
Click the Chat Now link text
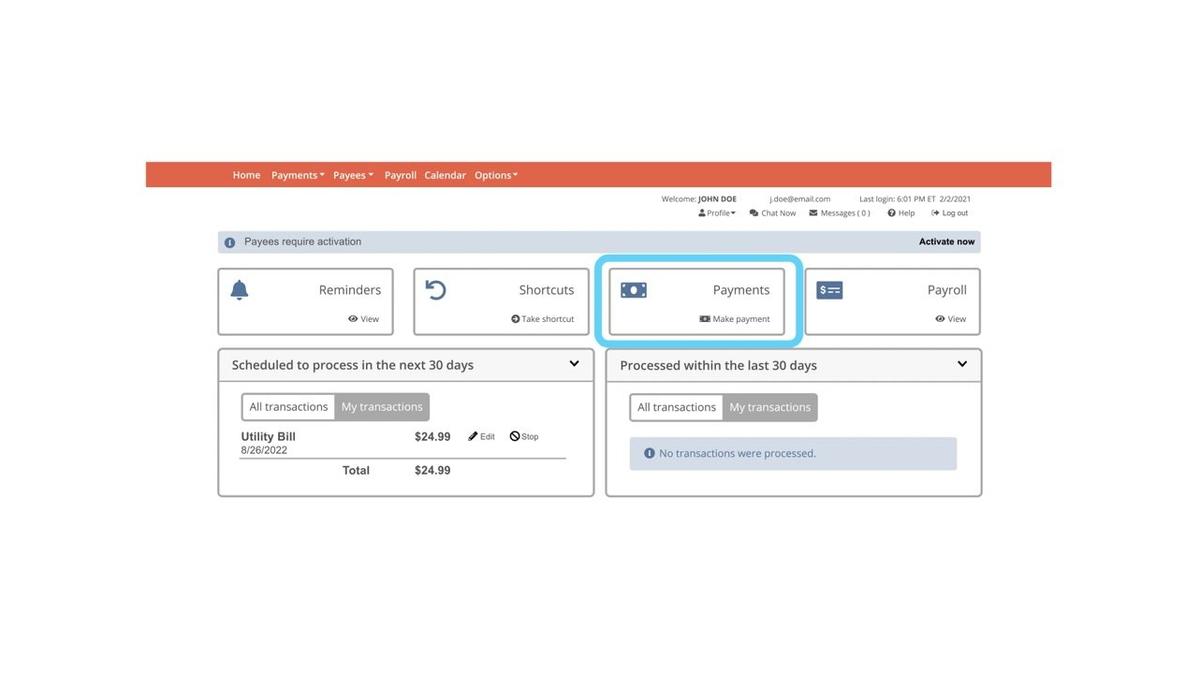[779, 213]
